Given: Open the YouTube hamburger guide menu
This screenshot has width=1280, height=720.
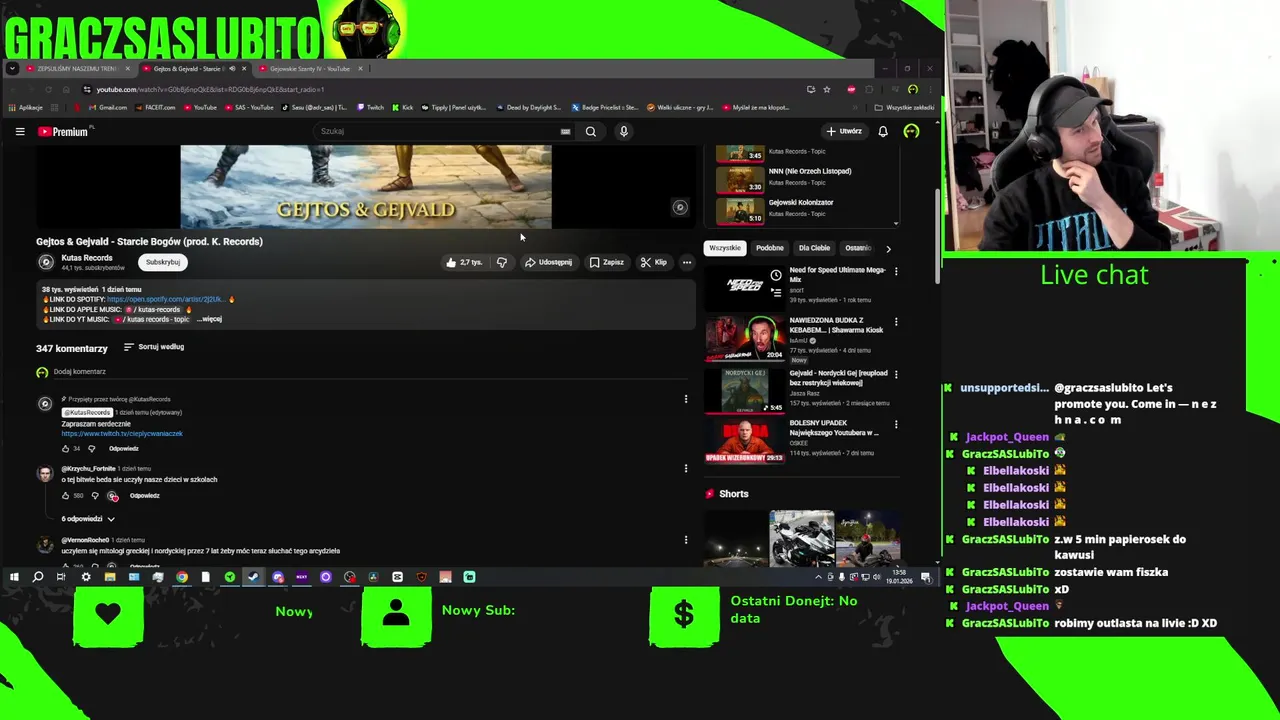Looking at the screenshot, I should (19, 131).
